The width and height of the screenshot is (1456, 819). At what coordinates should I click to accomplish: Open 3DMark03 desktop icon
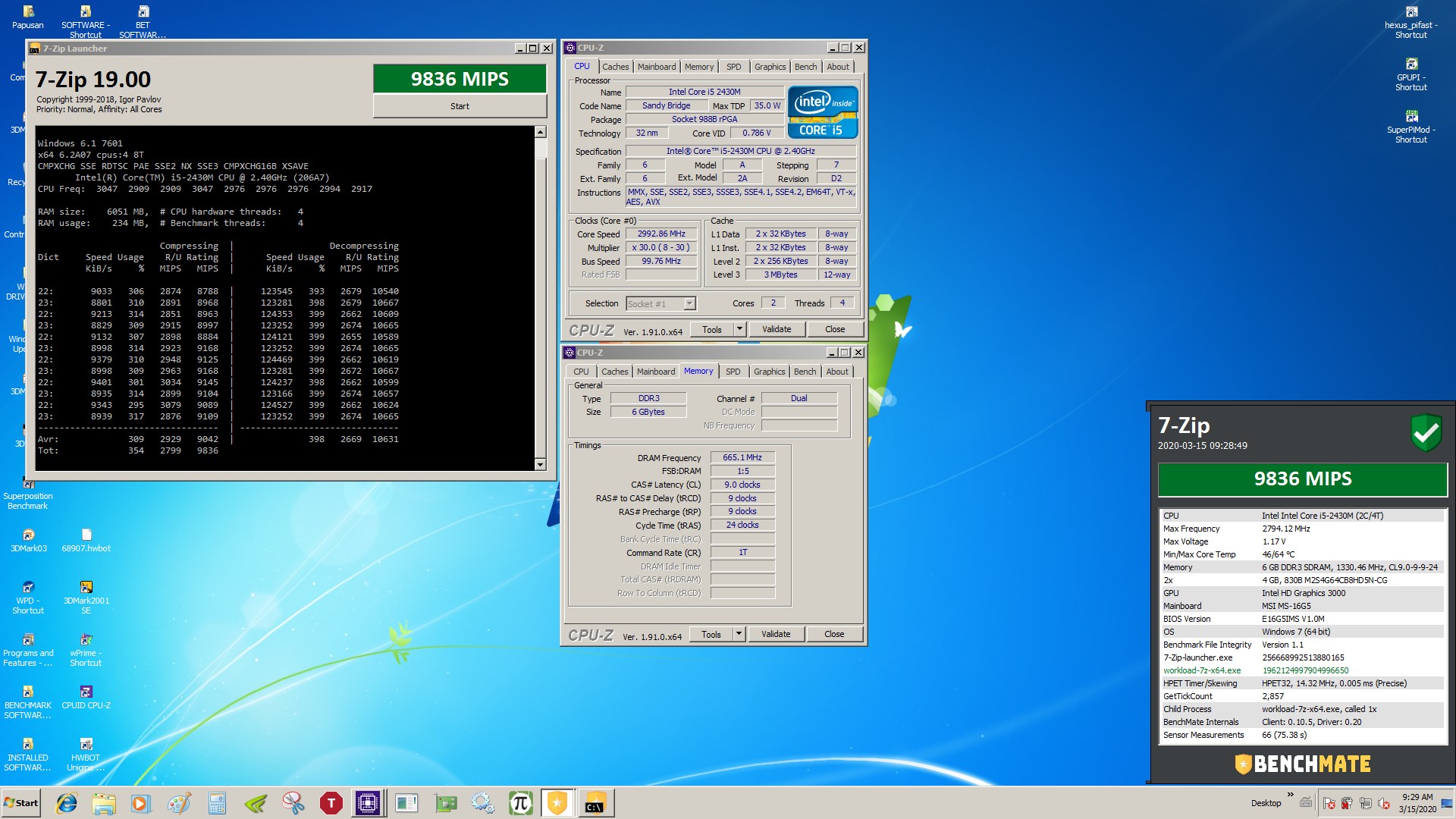point(28,541)
